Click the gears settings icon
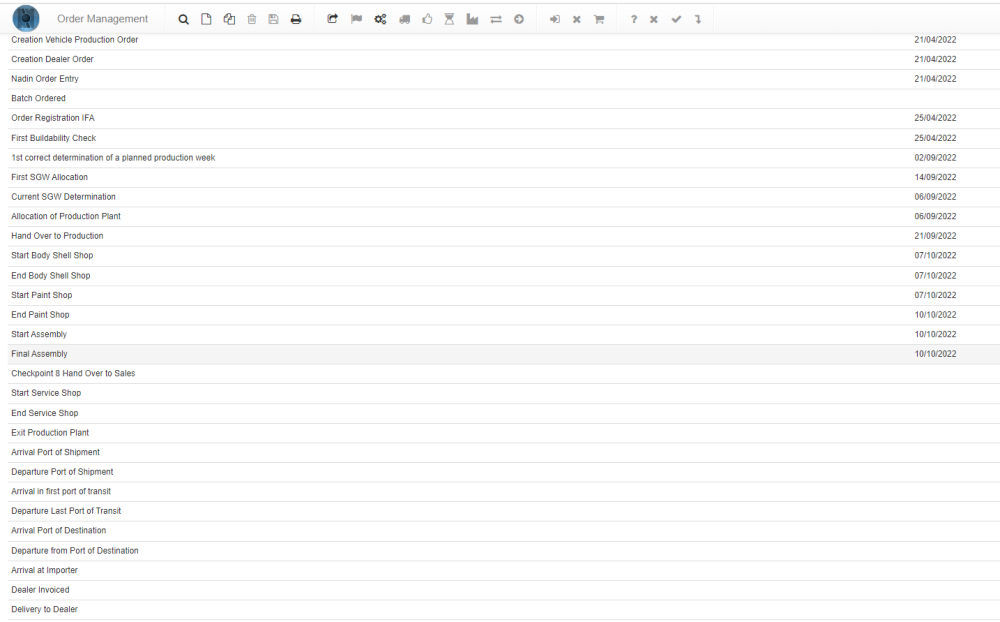This screenshot has height=622, width=1000. [x=380, y=19]
